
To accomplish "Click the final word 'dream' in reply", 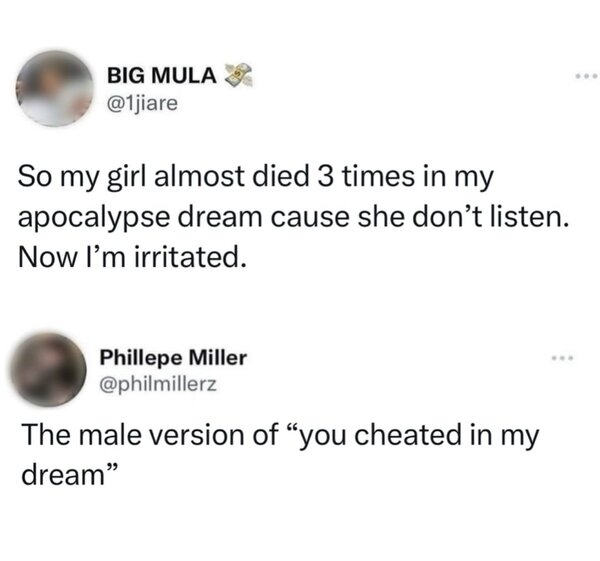I will [x=60, y=472].
